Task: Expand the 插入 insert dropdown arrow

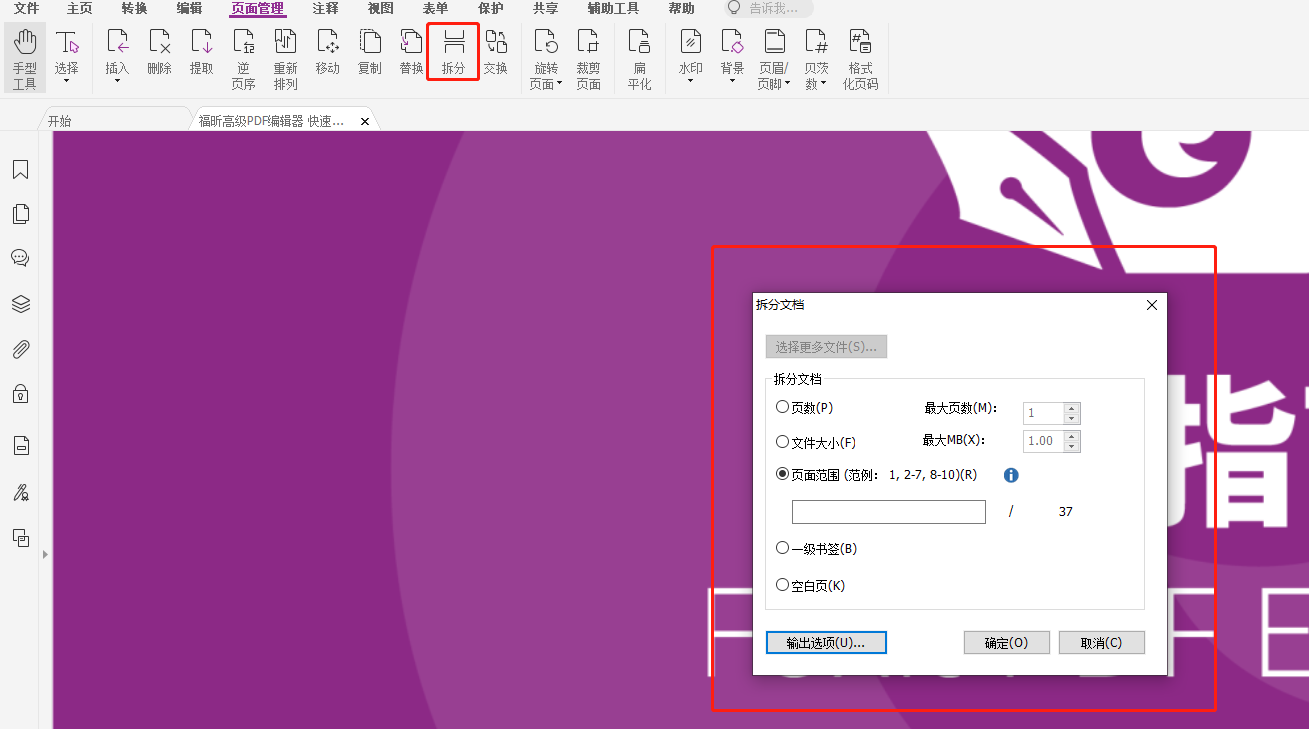Action: click(x=117, y=81)
